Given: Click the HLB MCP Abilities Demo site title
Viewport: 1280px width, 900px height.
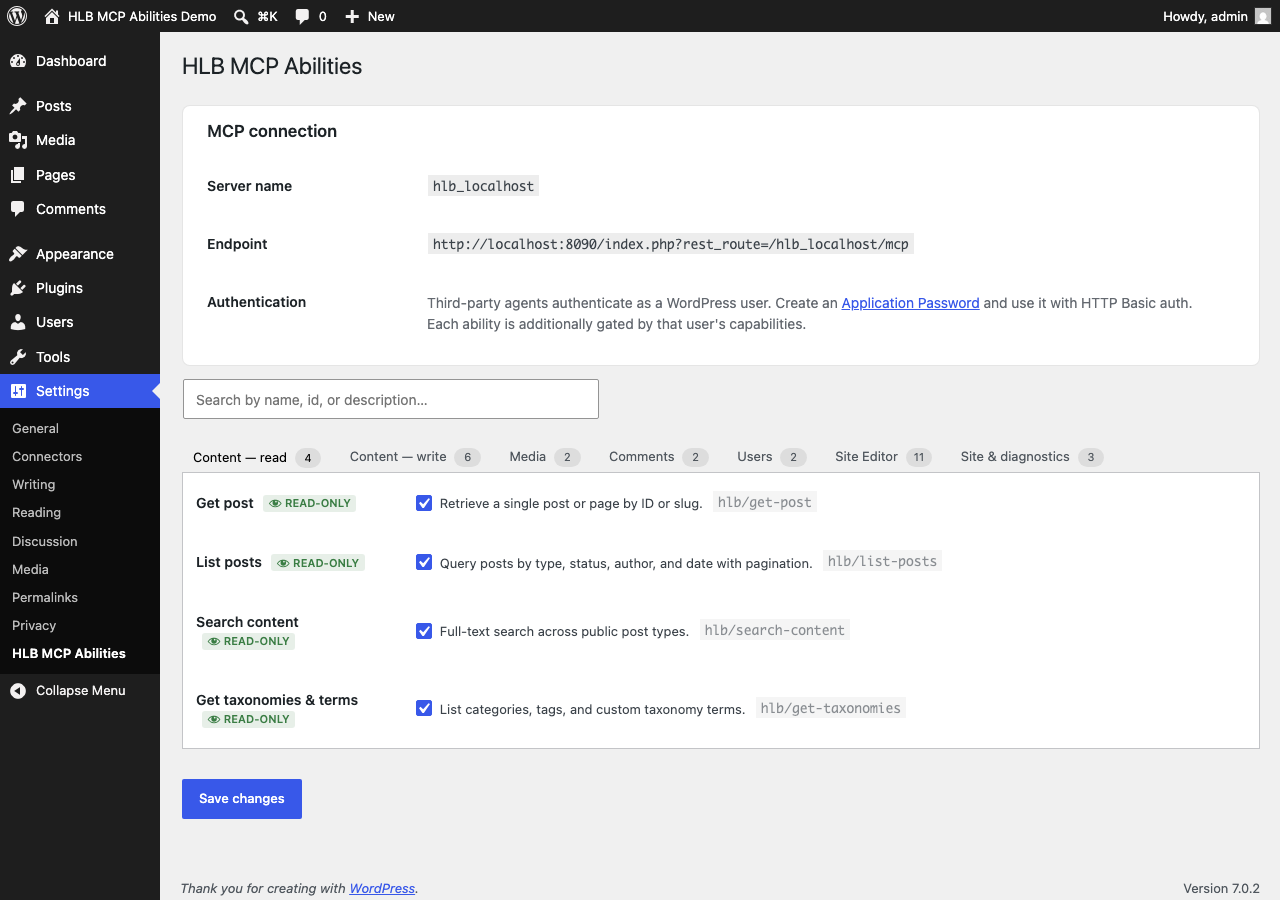Looking at the screenshot, I should [x=142, y=16].
